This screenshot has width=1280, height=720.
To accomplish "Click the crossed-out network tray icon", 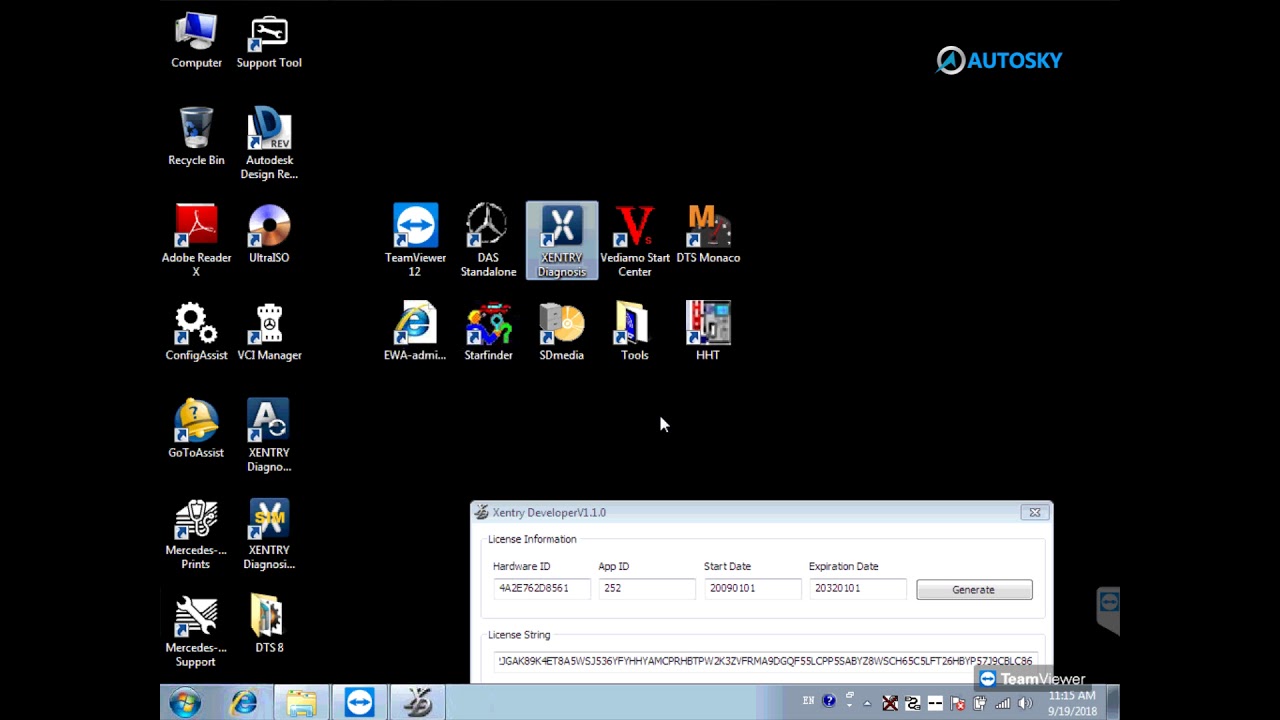I will click(x=890, y=704).
